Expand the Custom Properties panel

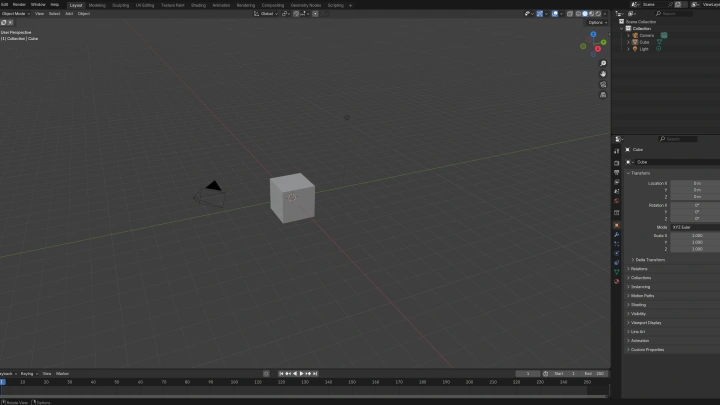[x=645, y=350]
